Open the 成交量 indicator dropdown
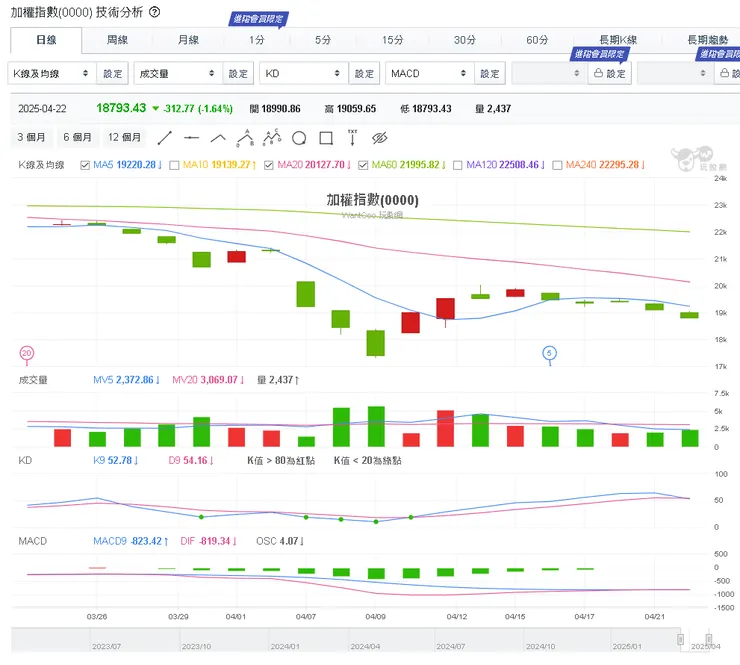740x665 pixels. tap(178, 74)
